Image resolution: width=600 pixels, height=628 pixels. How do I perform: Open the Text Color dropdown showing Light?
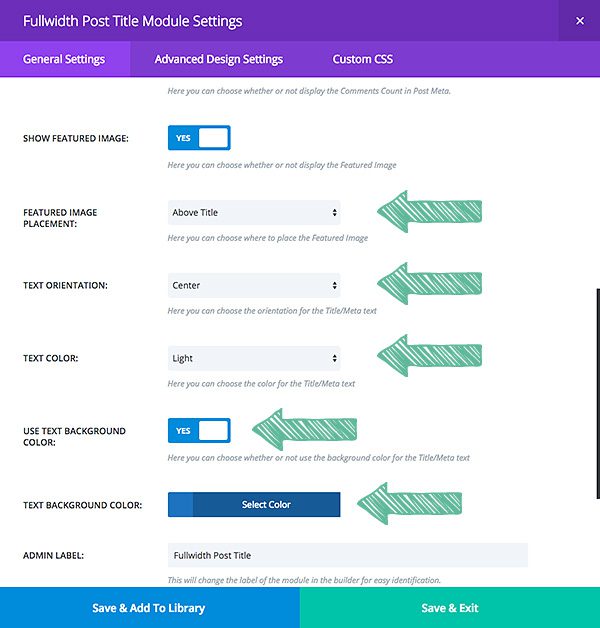click(254, 358)
